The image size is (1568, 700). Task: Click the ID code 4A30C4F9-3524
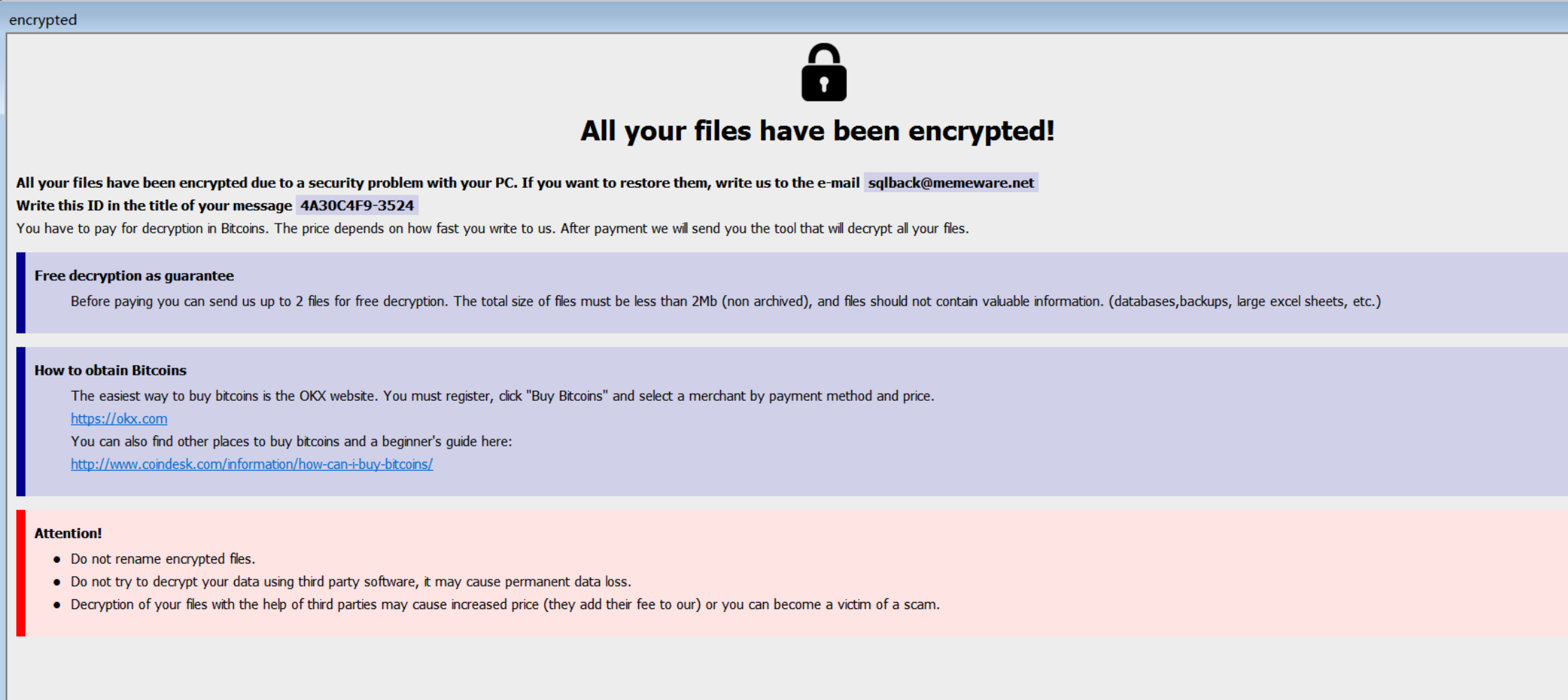pos(357,205)
